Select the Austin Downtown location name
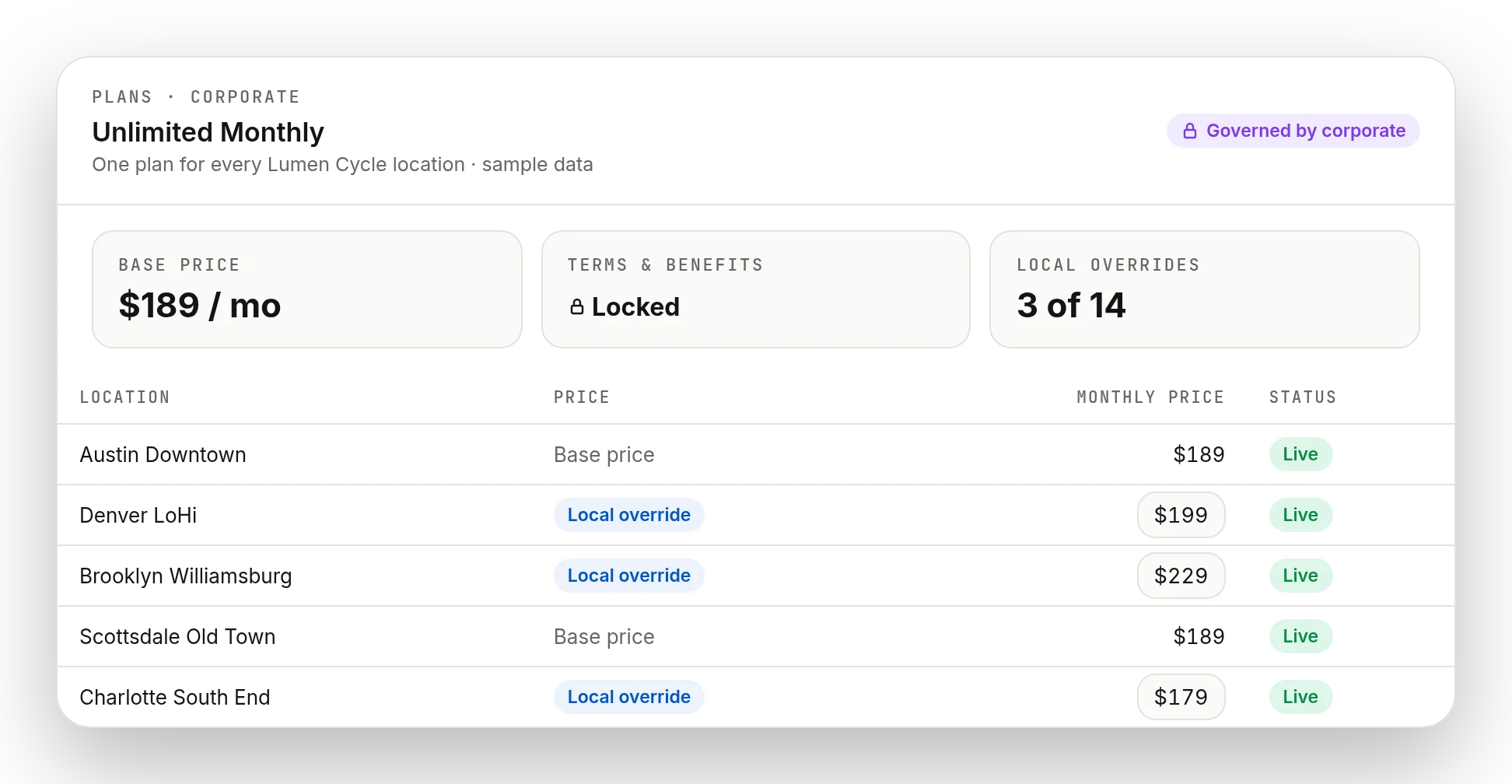The image size is (1512, 784). [x=163, y=454]
